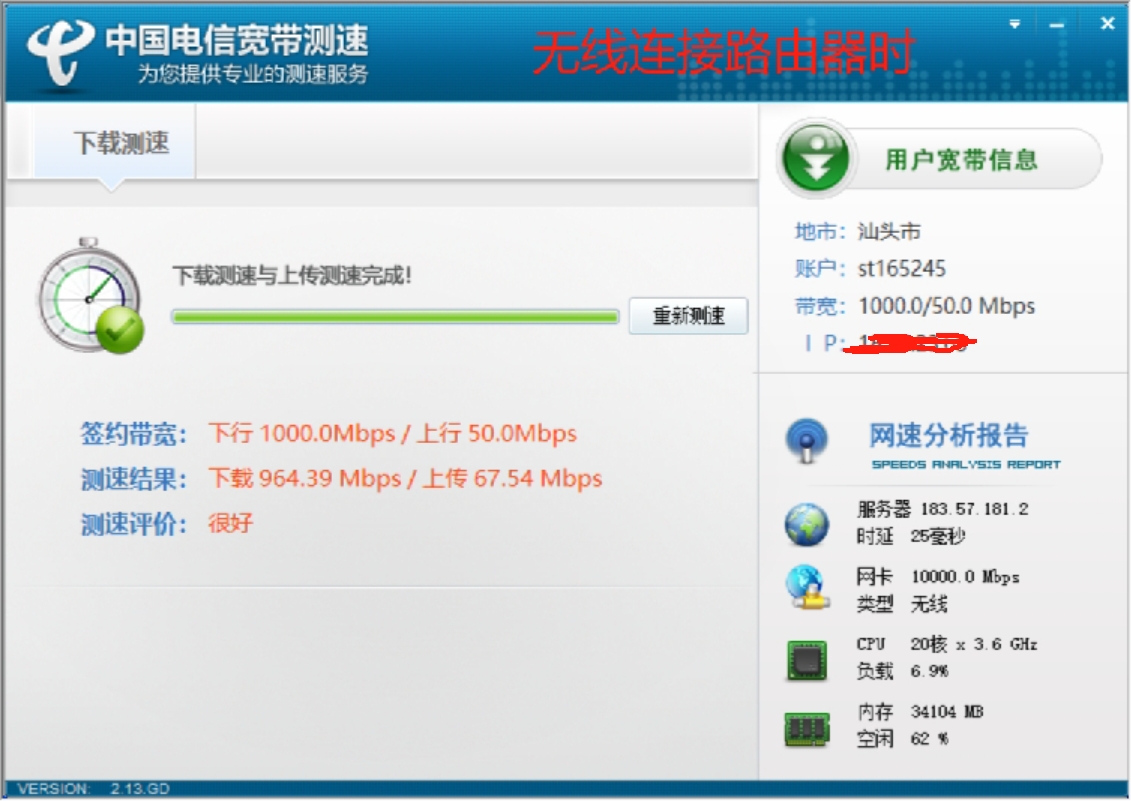Select latency value 25毫秒
The image size is (1131, 801).
coord(938,535)
